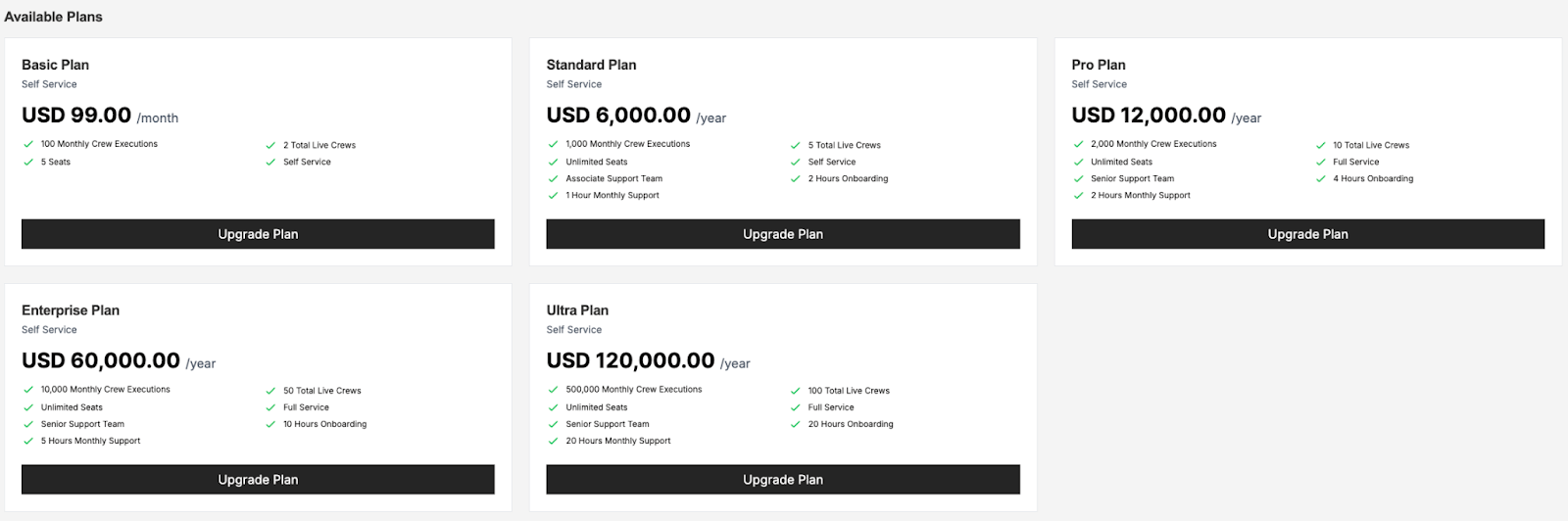Click check icon beside 500,000 Monthly Crew Executions
This screenshot has height=521, width=1568.
tap(554, 390)
